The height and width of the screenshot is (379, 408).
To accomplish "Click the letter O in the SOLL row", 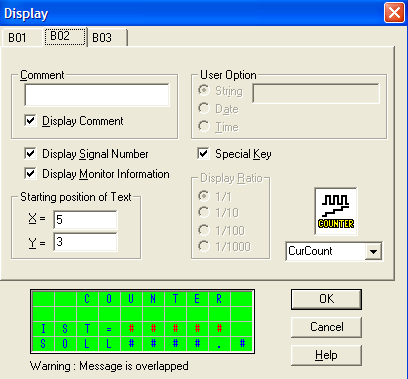I will click(65, 344).
